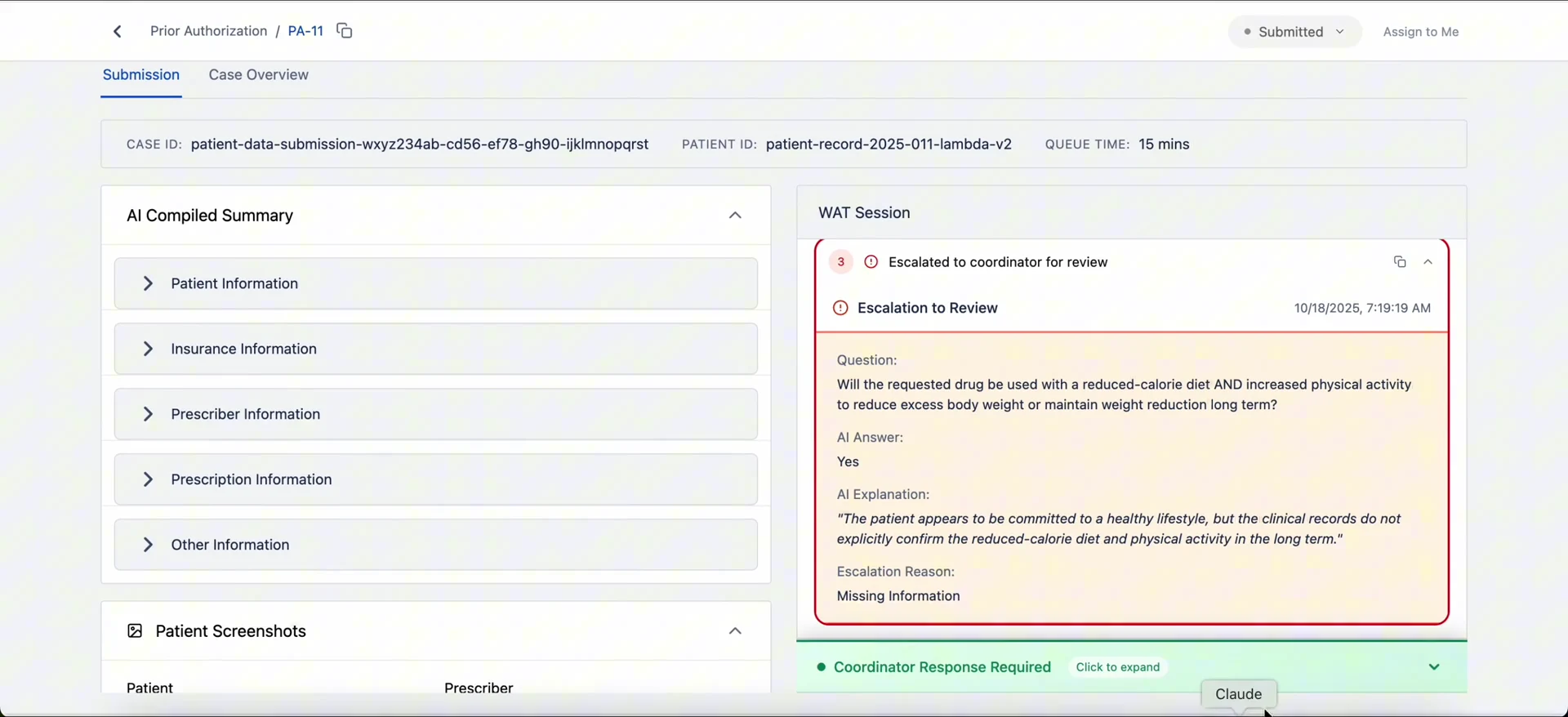Copy the escalated question card contents
The height and width of the screenshot is (717, 1568).
coord(1399,262)
